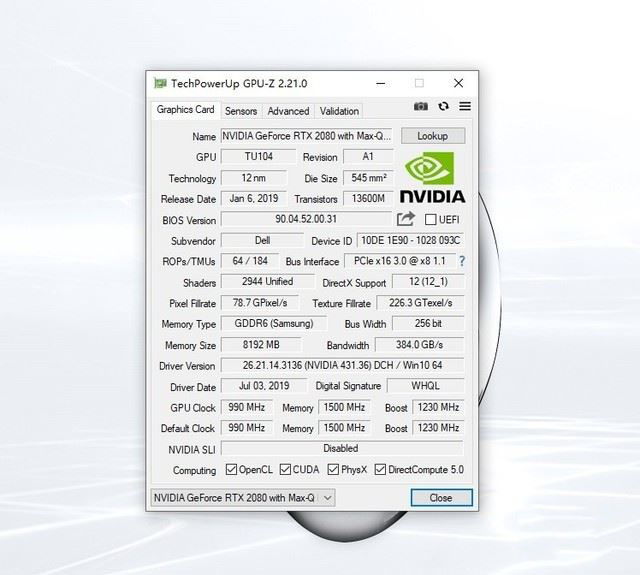Click the Default Clock row Boost 1230 MHz
The image size is (640, 575).
(438, 428)
